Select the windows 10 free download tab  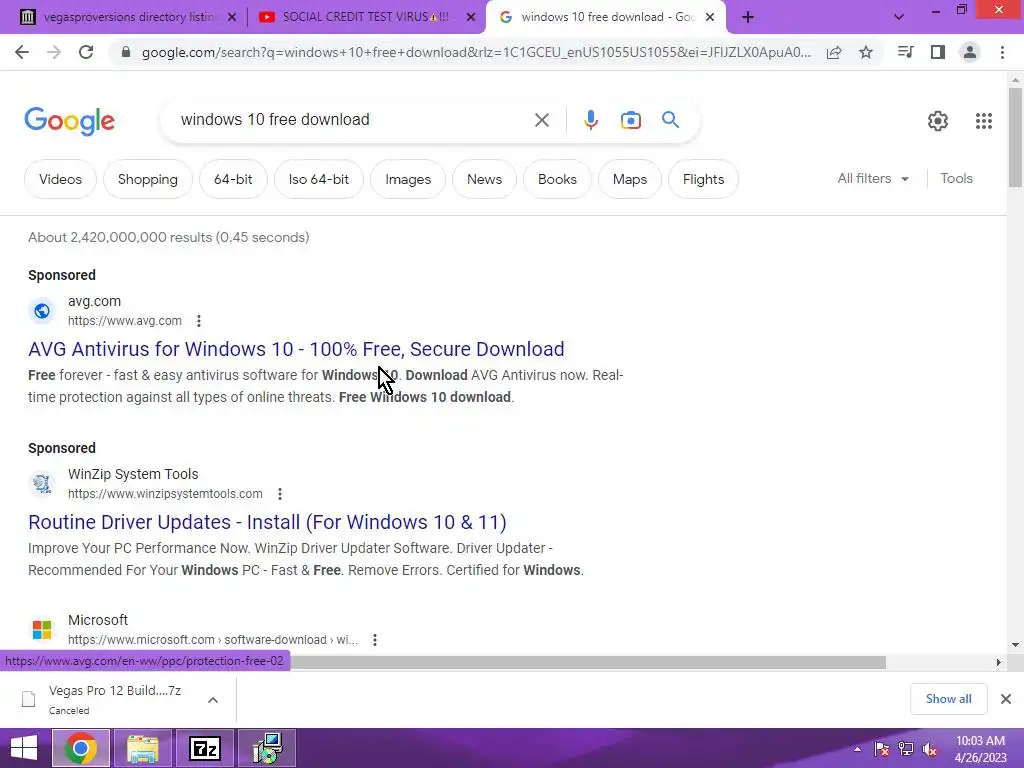pyautogui.click(x=605, y=17)
